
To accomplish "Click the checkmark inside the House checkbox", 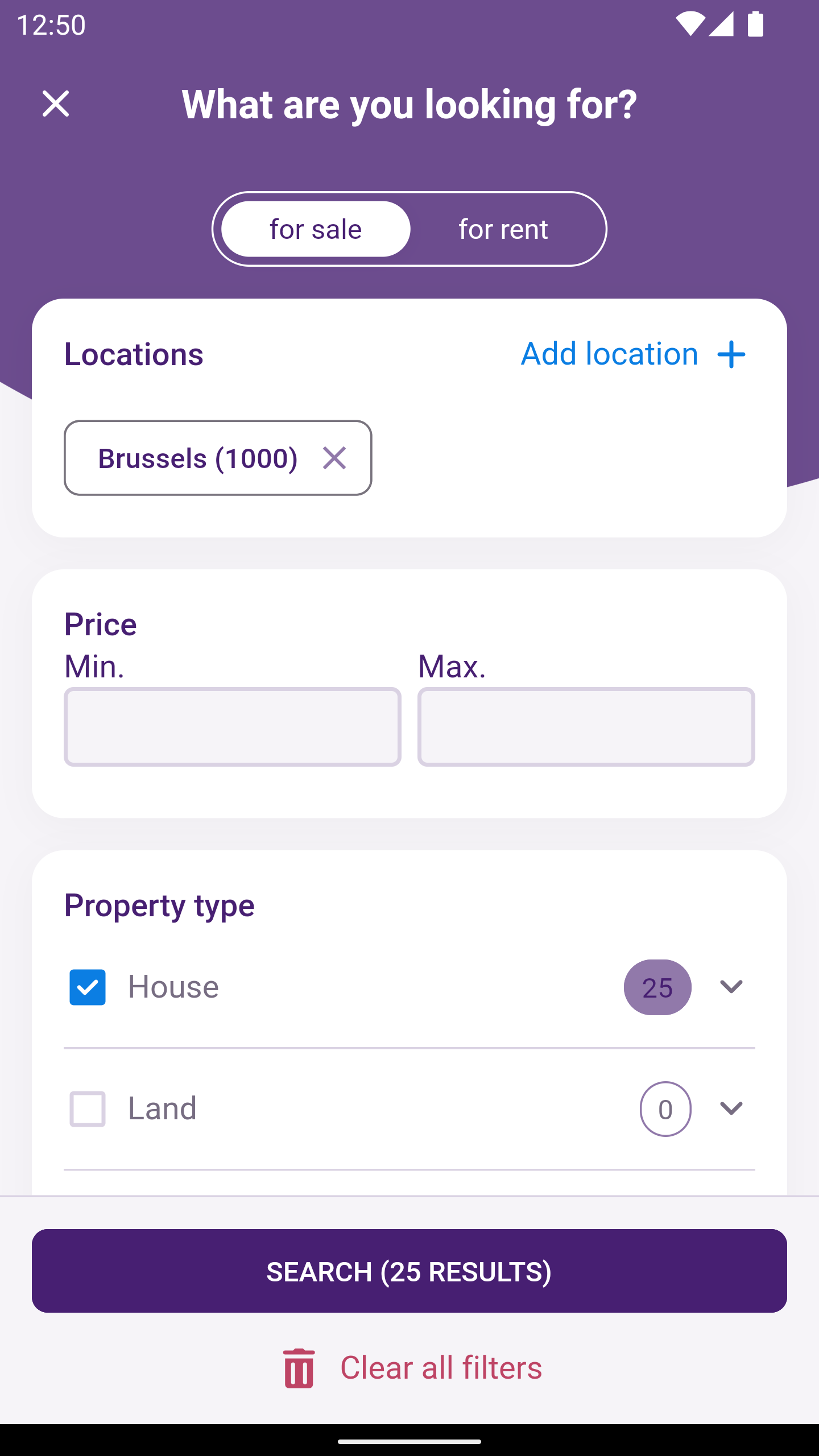I will [87, 987].
